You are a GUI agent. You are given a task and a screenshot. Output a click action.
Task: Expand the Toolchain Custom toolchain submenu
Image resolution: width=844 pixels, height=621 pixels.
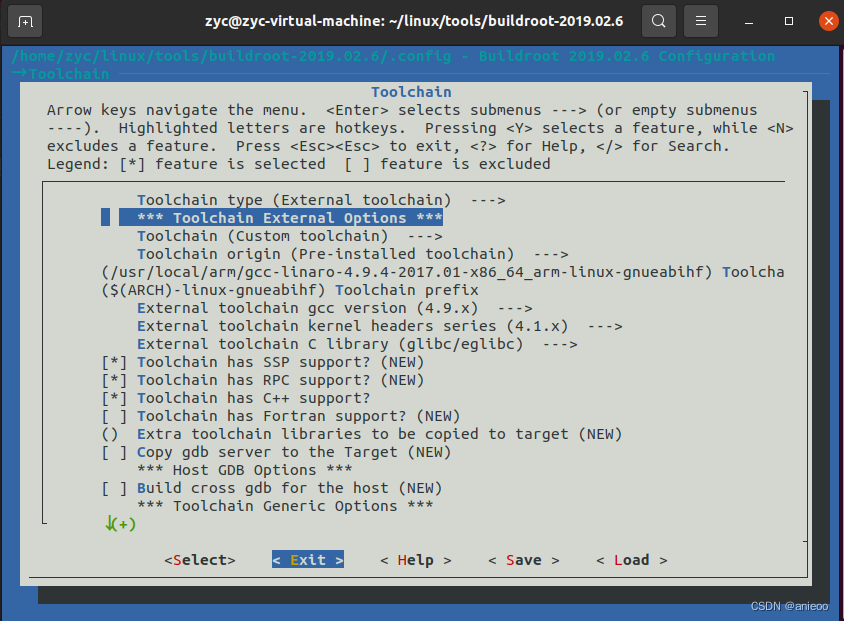click(263, 235)
